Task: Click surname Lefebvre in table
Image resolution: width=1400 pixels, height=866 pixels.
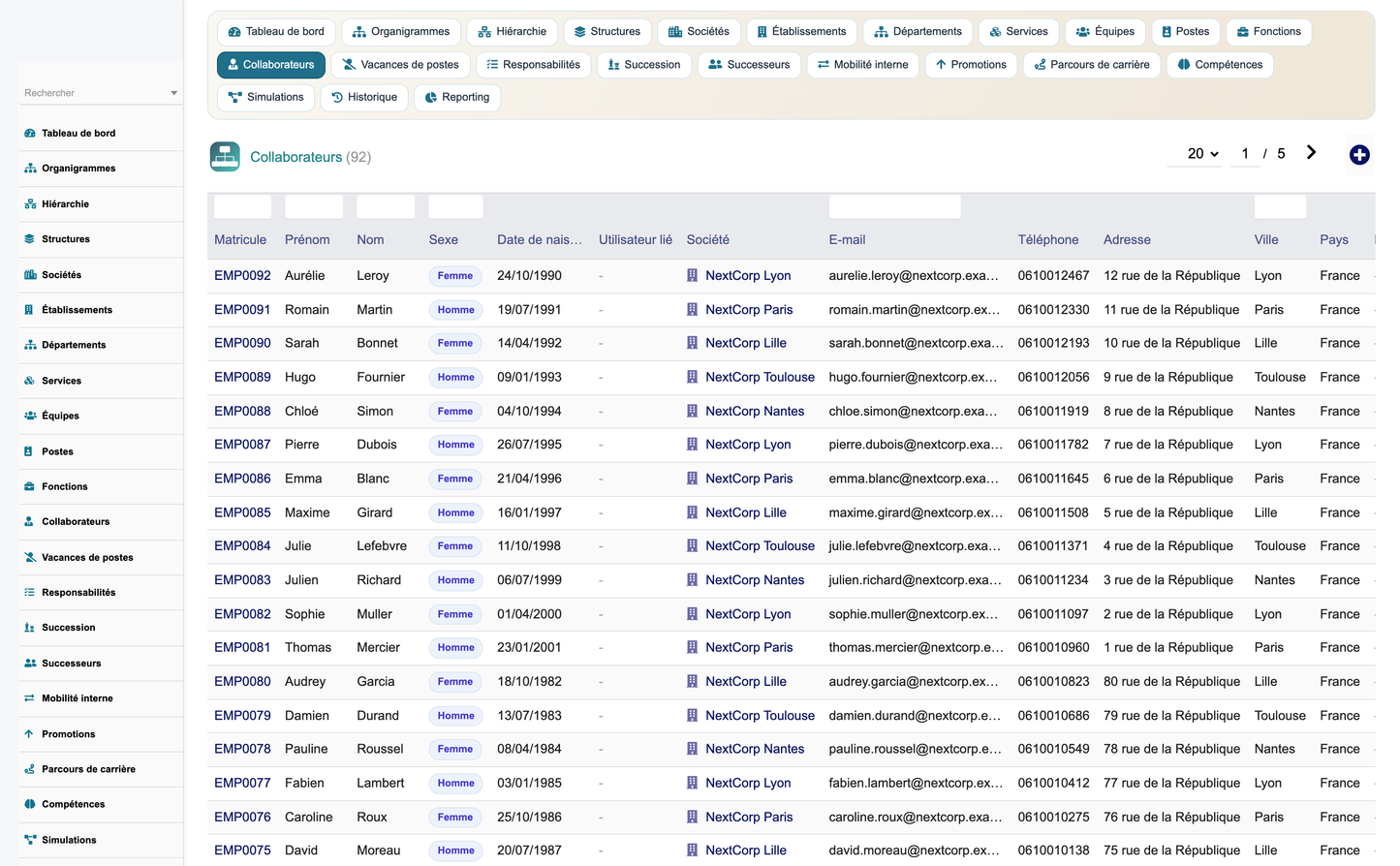Action: pos(382,546)
